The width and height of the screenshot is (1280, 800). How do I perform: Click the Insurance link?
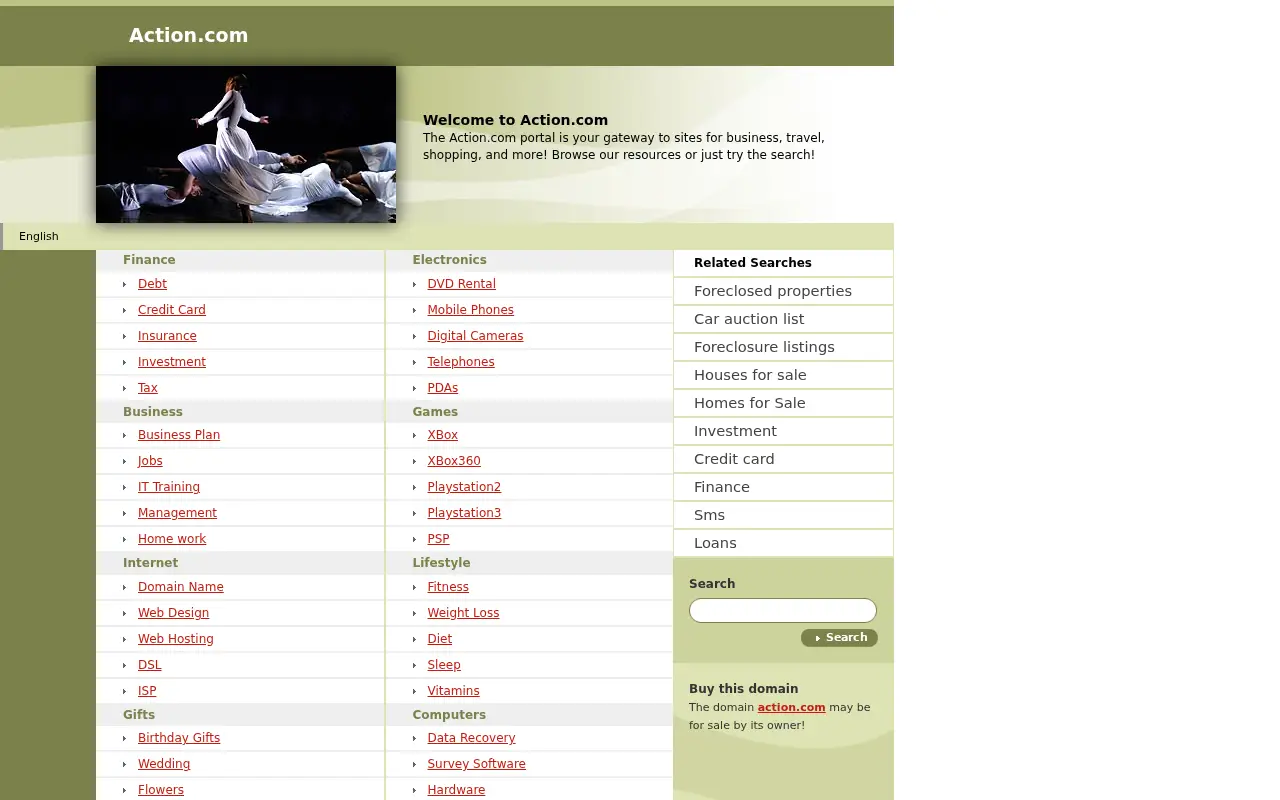pyautogui.click(x=167, y=336)
